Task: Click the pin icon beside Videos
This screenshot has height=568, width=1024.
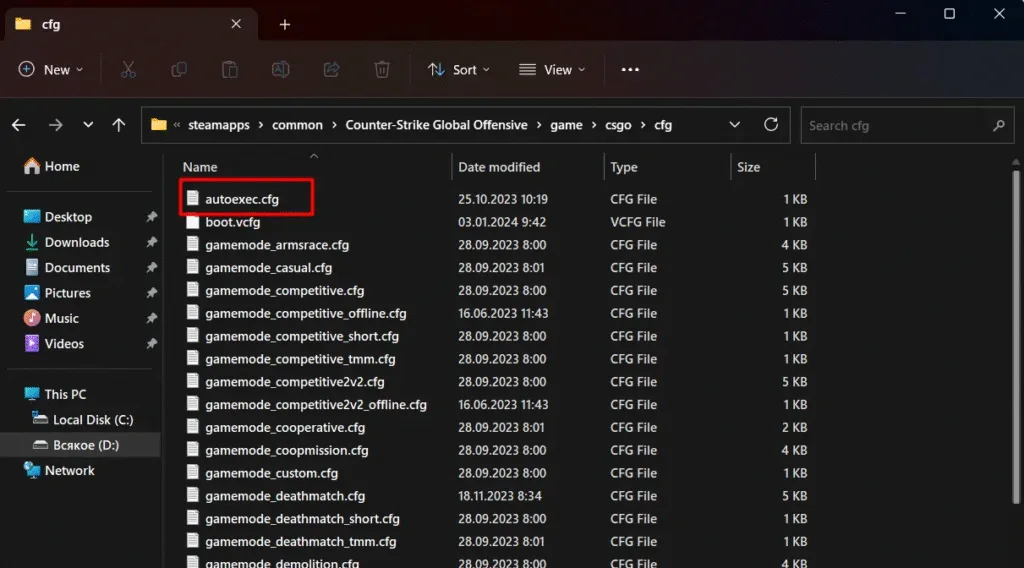Action: point(152,343)
